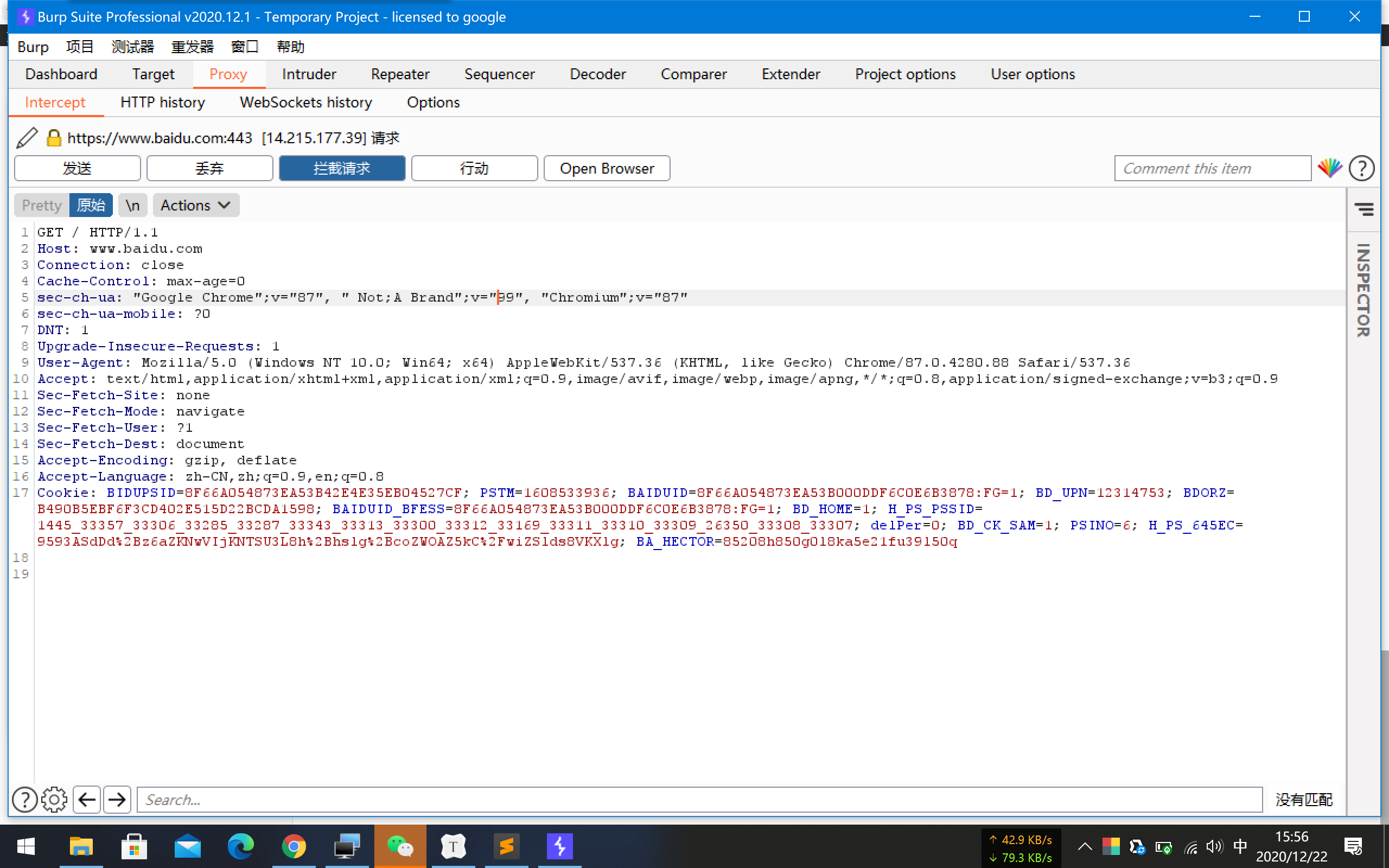This screenshot has width=1389, height=868.
Task: Switch to the Decoder tab
Action: (x=597, y=74)
